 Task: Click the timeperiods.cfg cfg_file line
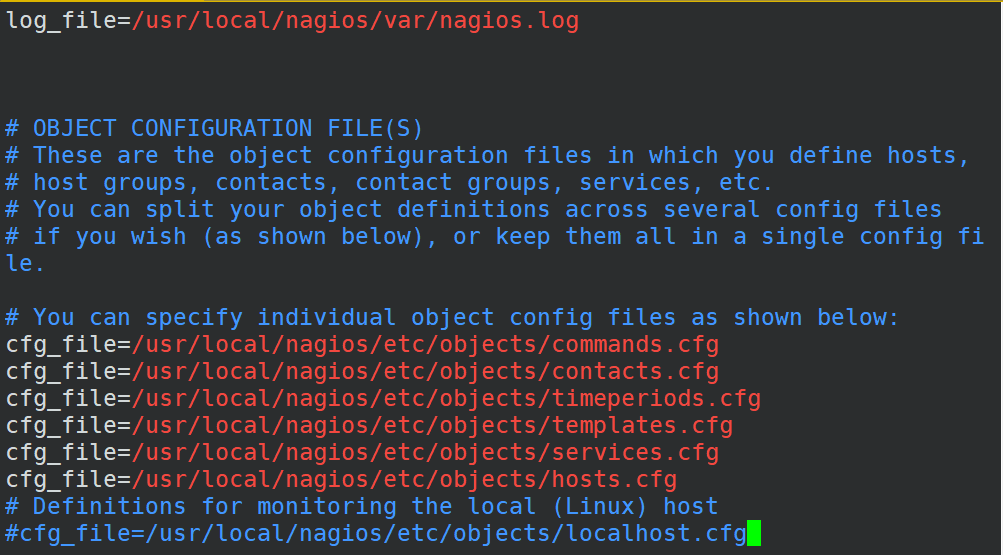pos(383,398)
